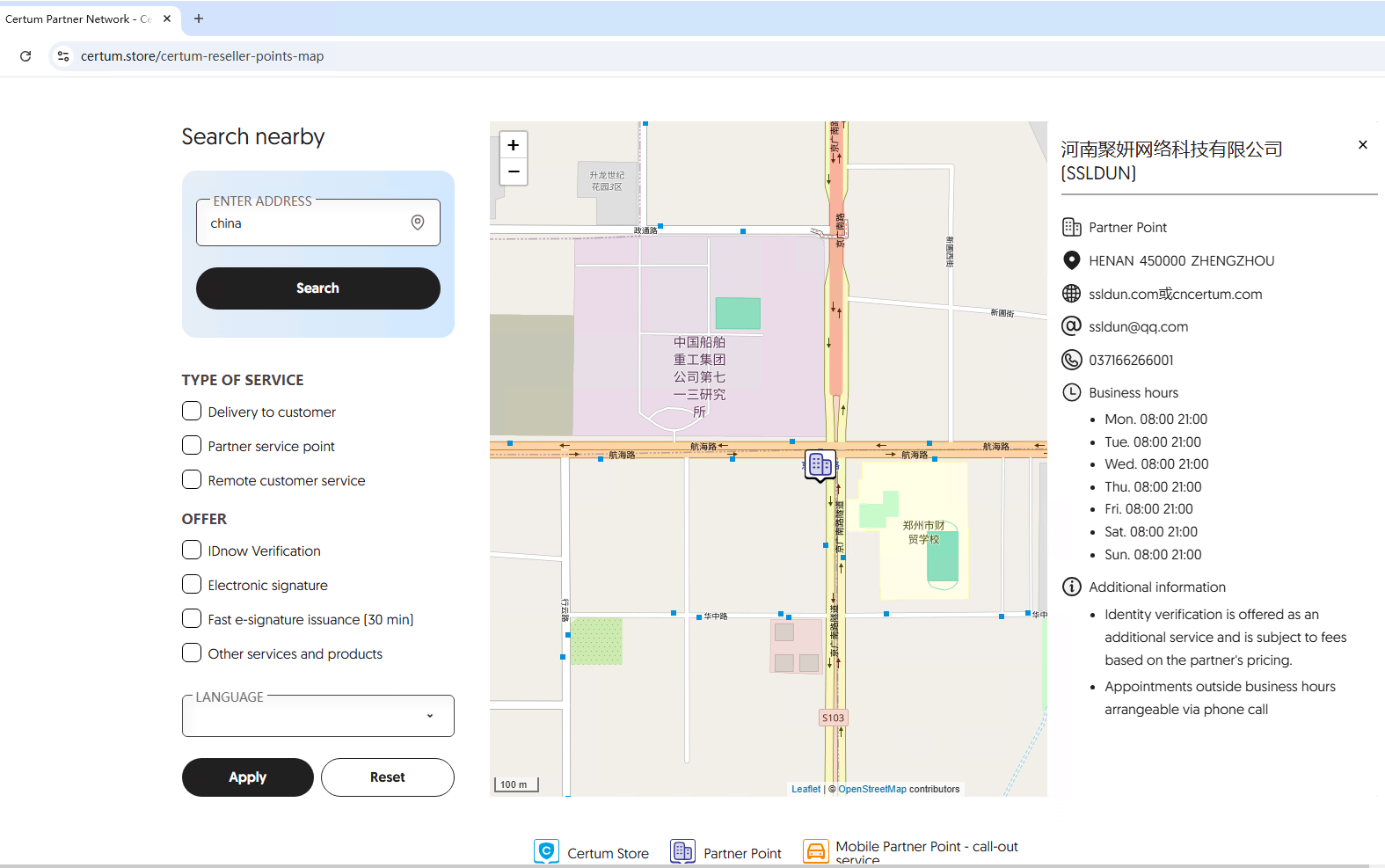This screenshot has width=1385, height=868.
Task: Open the OpenStreetMap attribution link
Action: (872, 789)
